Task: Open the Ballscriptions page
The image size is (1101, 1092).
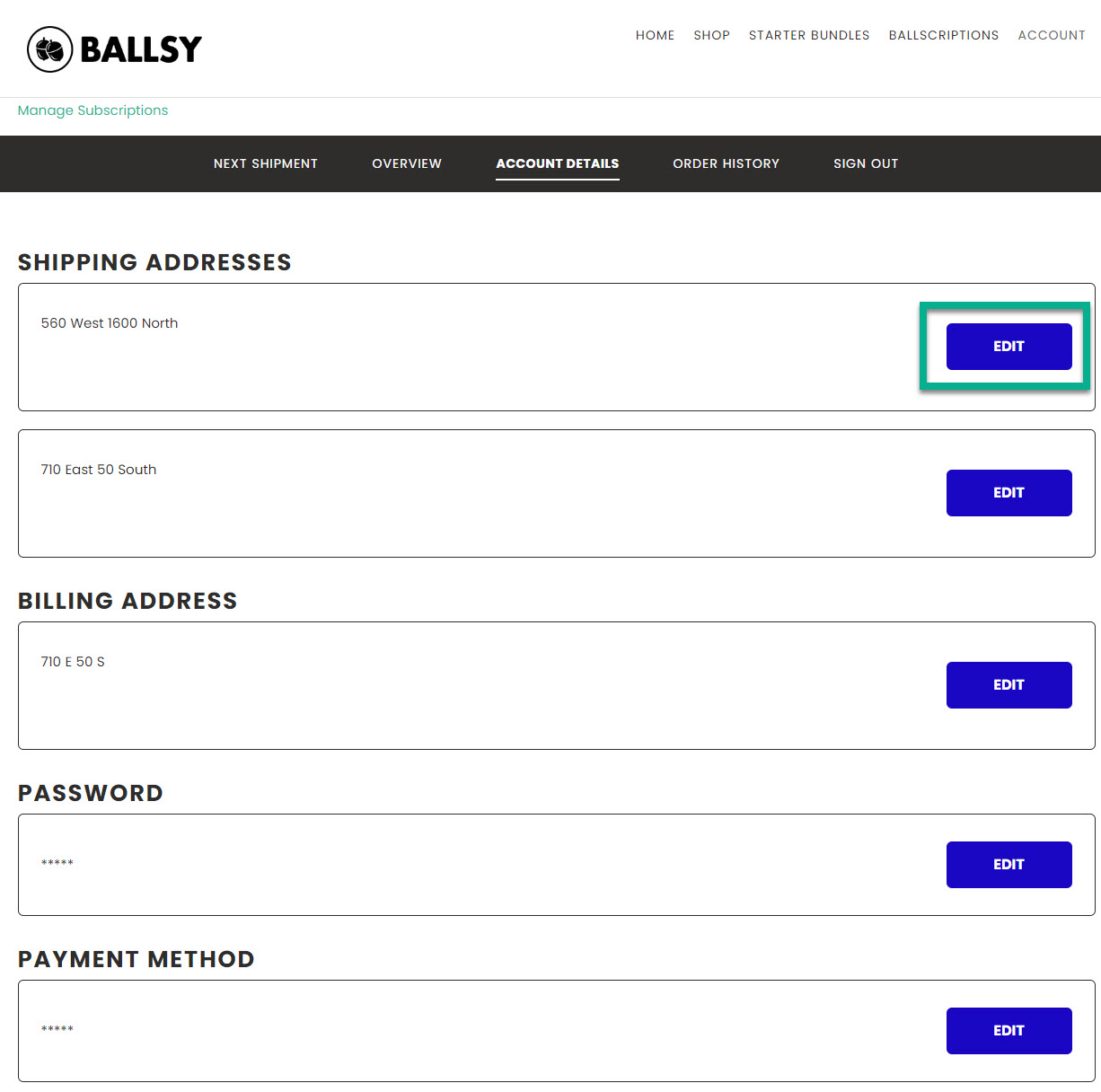Action: [943, 35]
